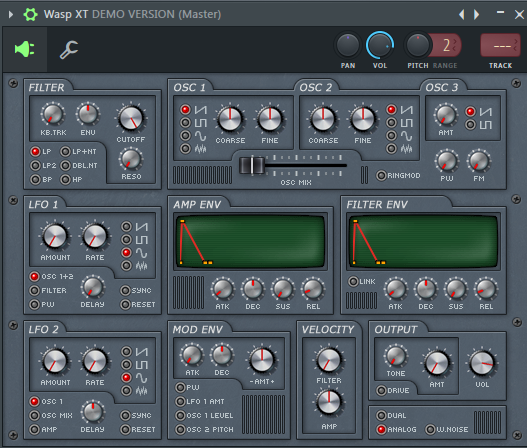Click the AMP ENV graph display

pos(250,241)
